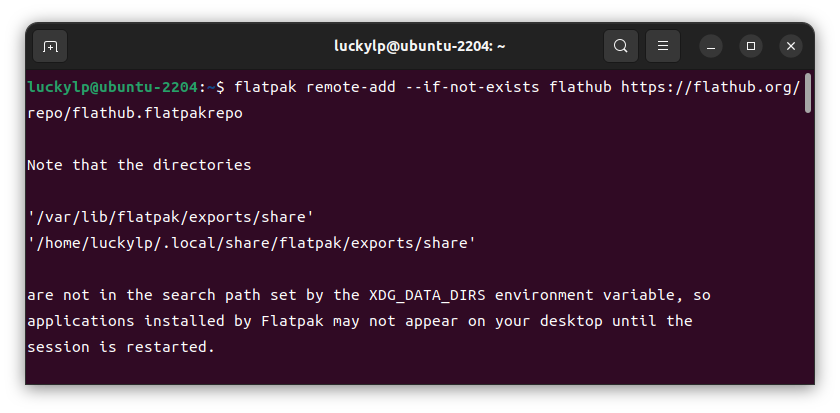Click the '/home/luckylp/.local/share/flatpak/exports/share' path
The width and height of the screenshot is (840, 413).
[252, 243]
